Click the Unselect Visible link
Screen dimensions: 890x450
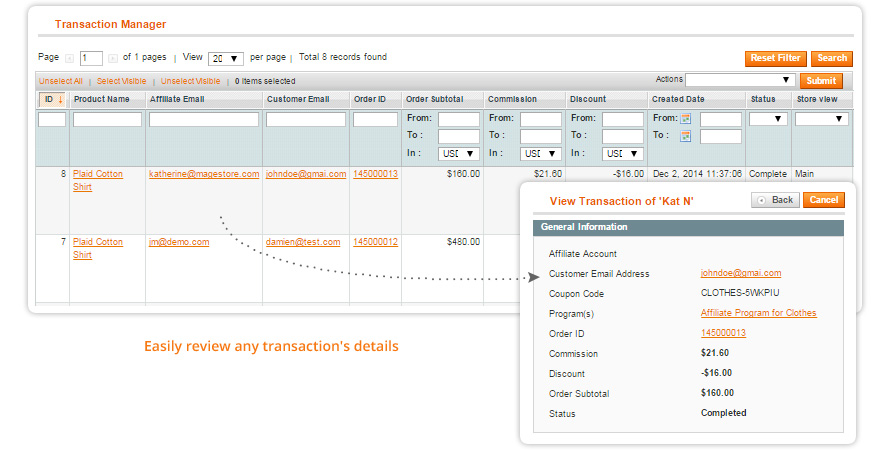pyautogui.click(x=190, y=81)
